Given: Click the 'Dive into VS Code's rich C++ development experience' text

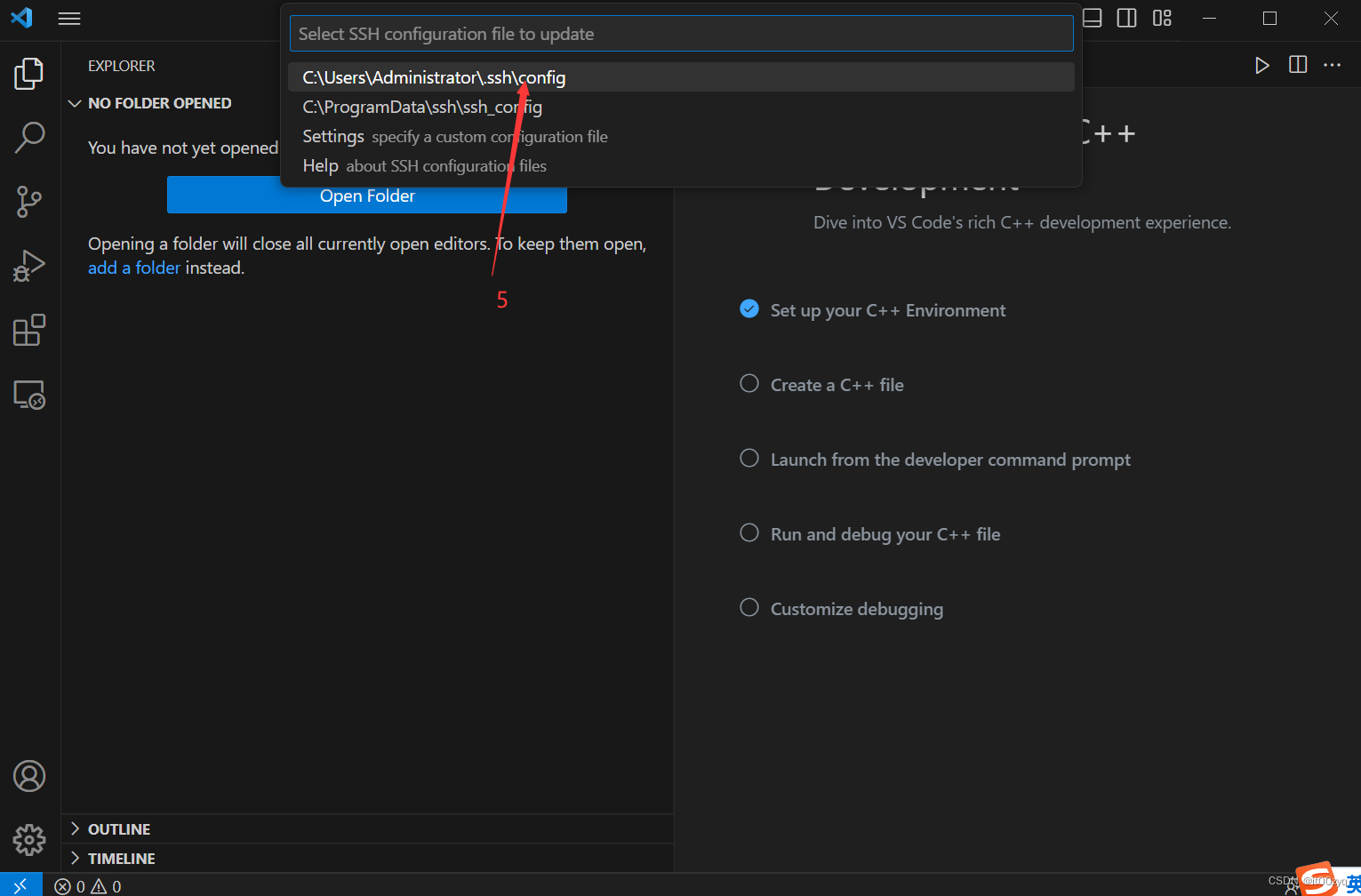Looking at the screenshot, I should point(1022,222).
